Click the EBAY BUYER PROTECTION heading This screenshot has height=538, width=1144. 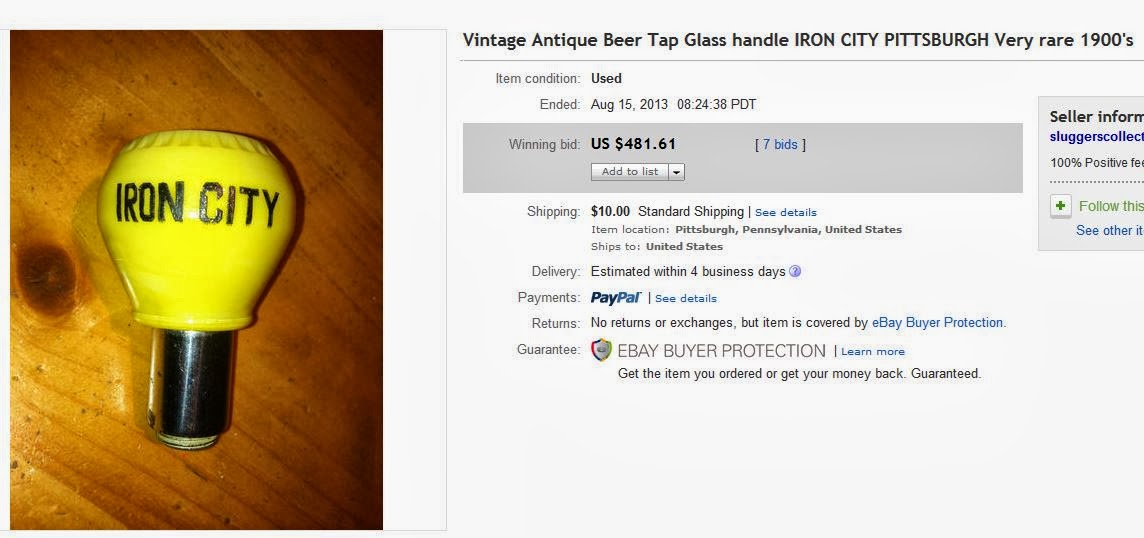(721, 351)
